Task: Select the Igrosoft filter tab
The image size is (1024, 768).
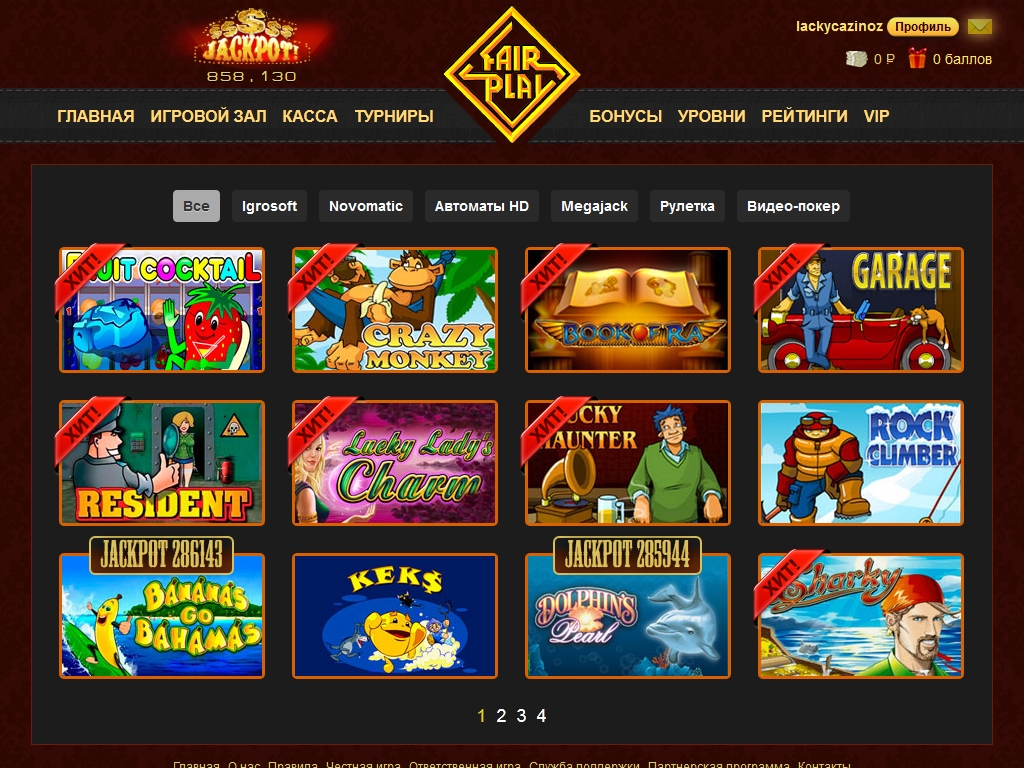Action: pyautogui.click(x=269, y=206)
